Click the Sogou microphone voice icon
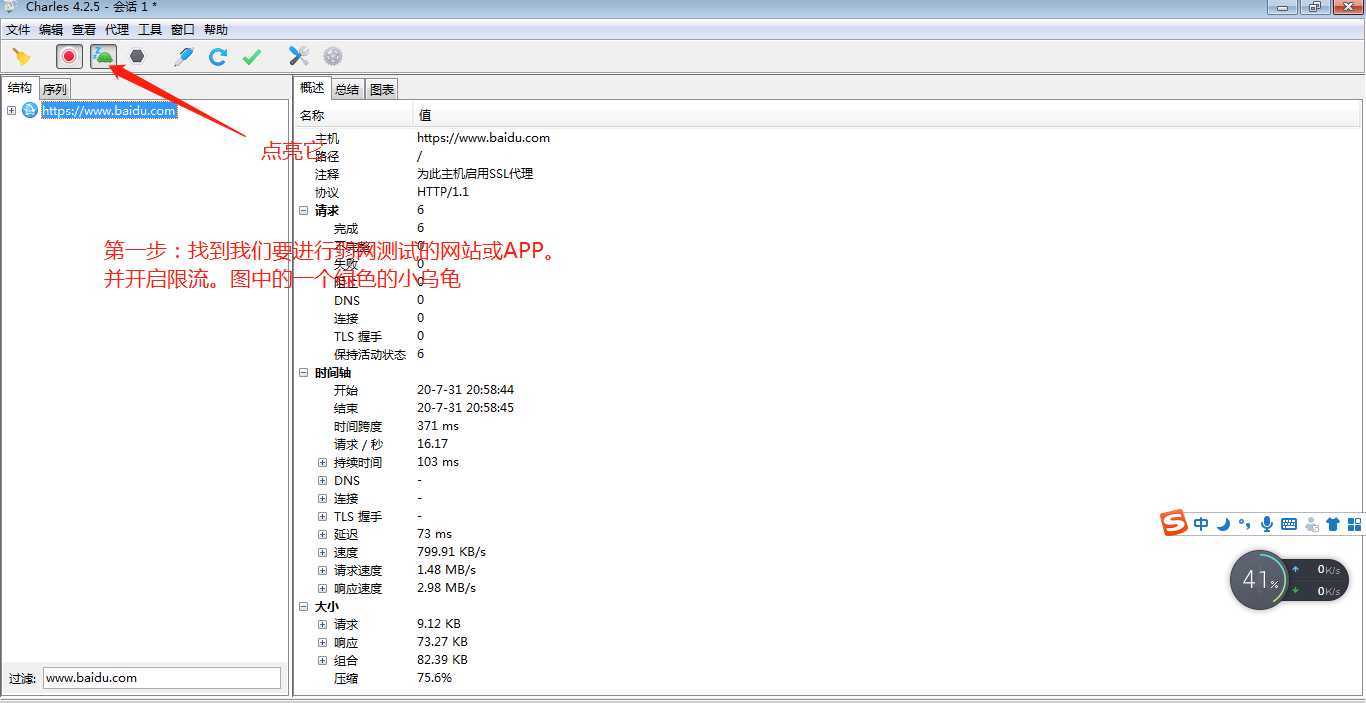The image size is (1366, 703). coord(1267,524)
